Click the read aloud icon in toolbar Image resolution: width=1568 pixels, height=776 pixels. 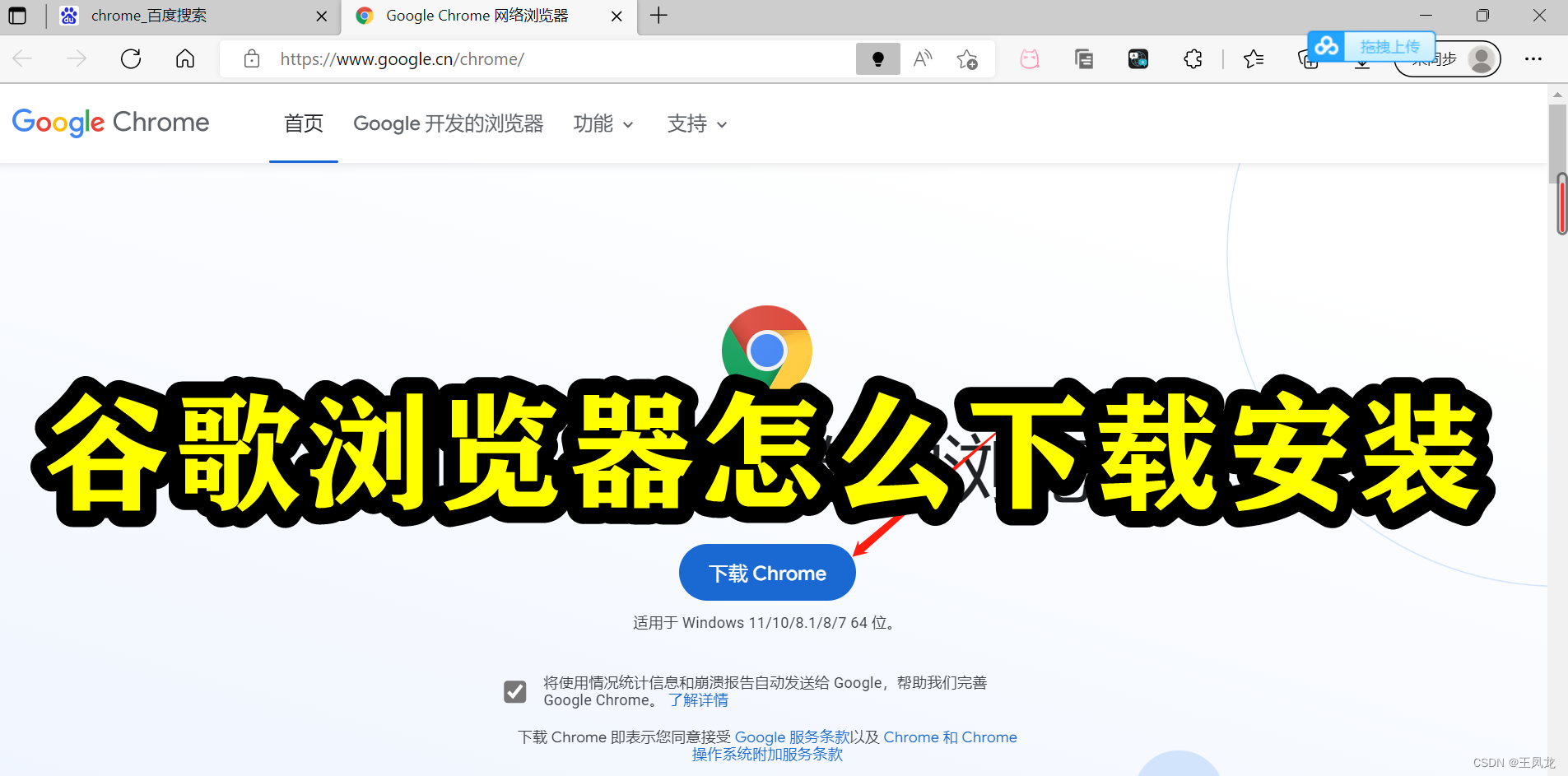922,58
